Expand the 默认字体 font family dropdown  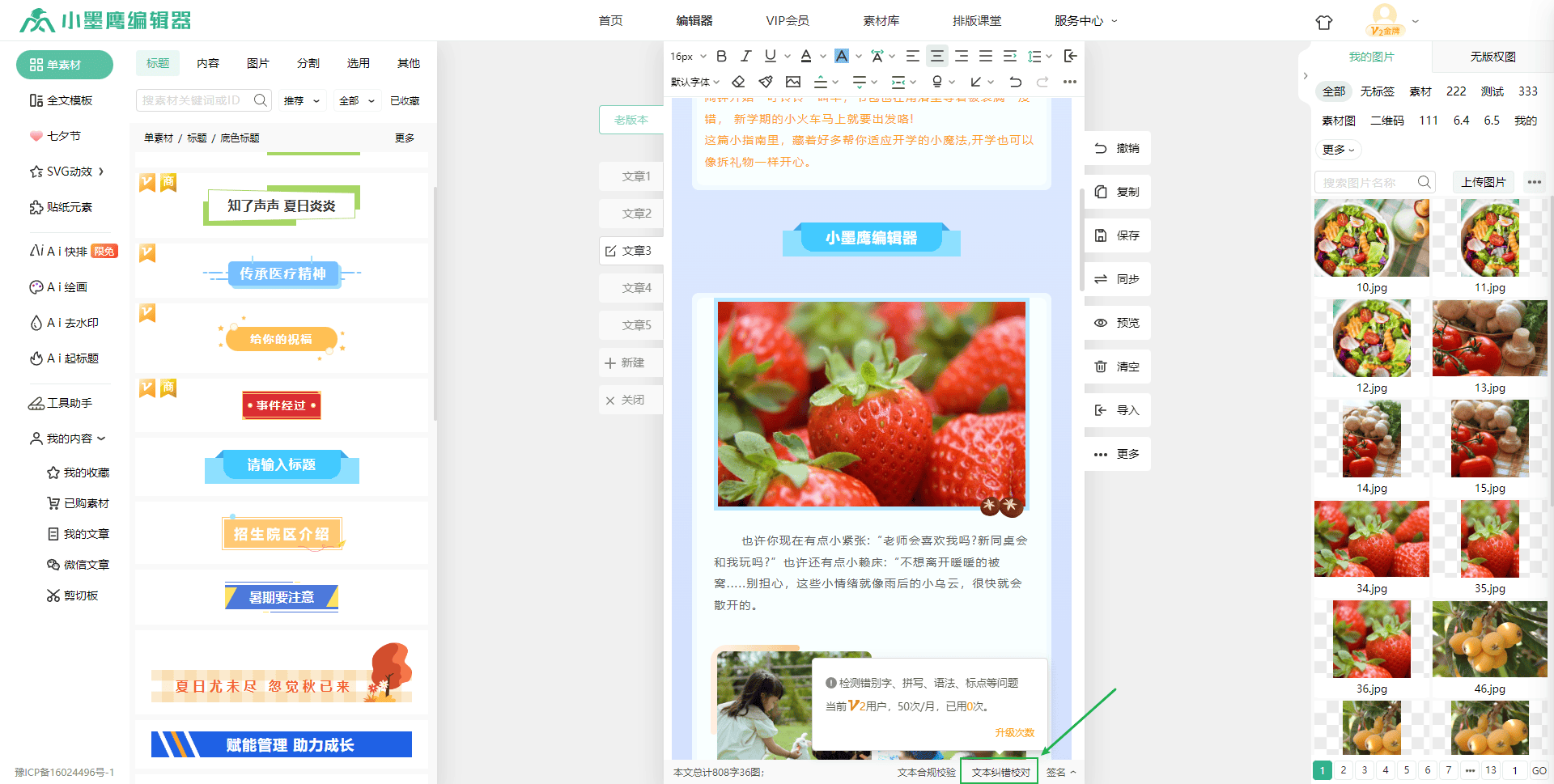(x=694, y=82)
